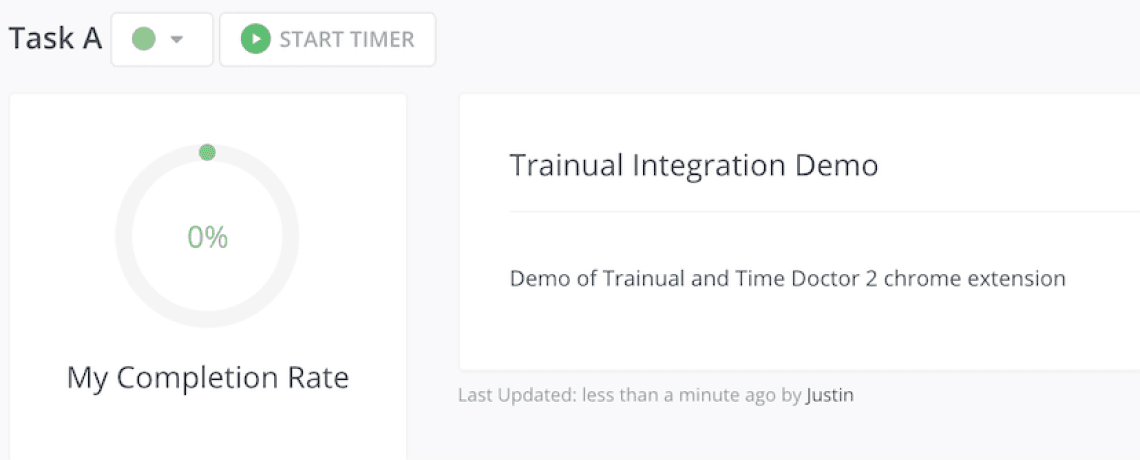1140x460 pixels.
Task: Click the gray completion progress ring track
Action: [x=125, y=237]
